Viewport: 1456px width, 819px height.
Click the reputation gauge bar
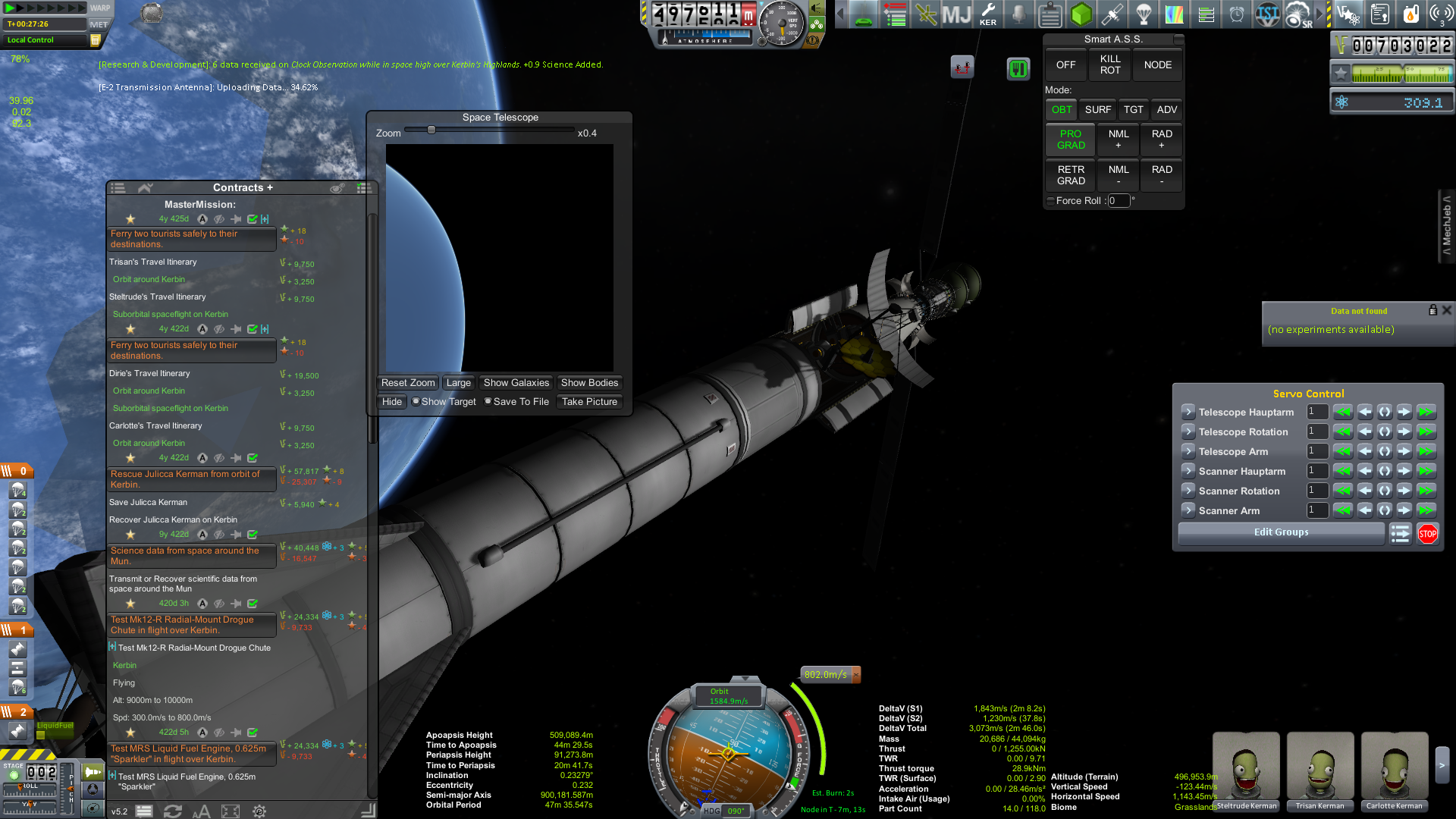pyautogui.click(x=1402, y=74)
